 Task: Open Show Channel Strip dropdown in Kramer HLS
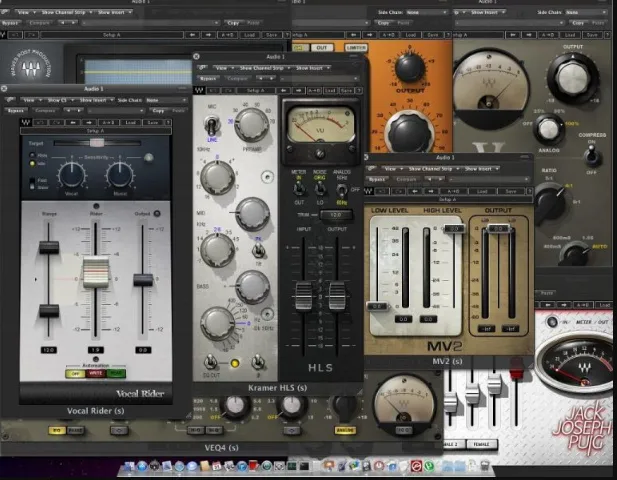click(x=264, y=68)
